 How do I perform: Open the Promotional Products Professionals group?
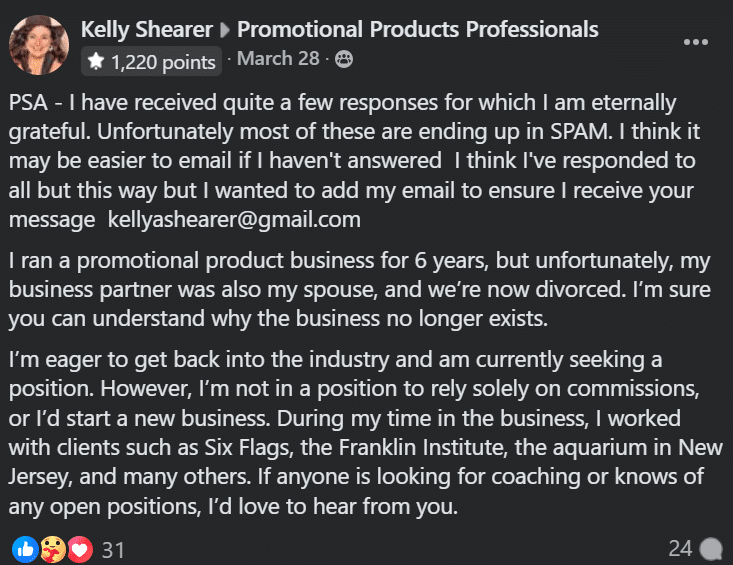click(417, 29)
